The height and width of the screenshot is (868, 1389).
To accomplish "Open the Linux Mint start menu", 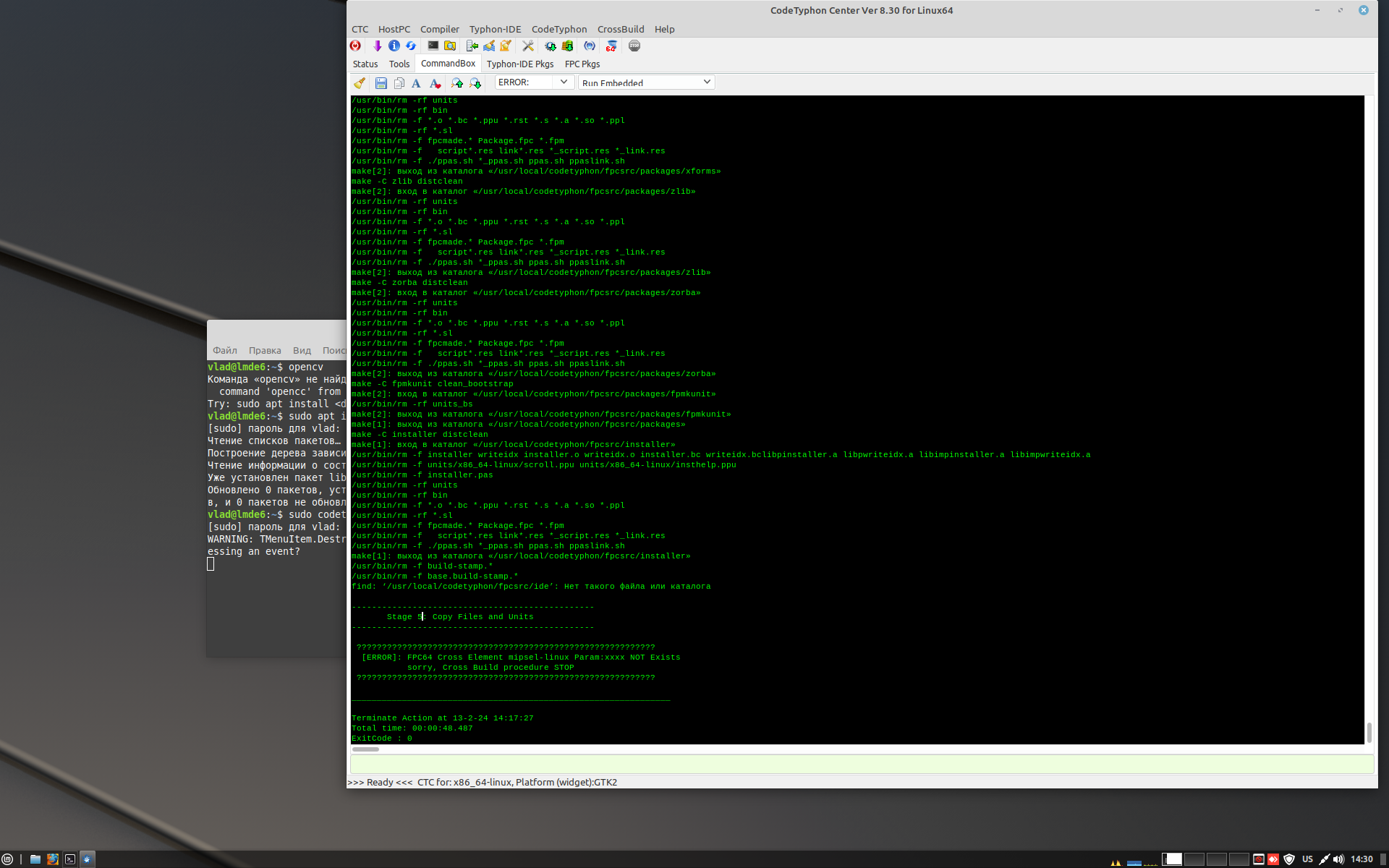I will click(7, 859).
